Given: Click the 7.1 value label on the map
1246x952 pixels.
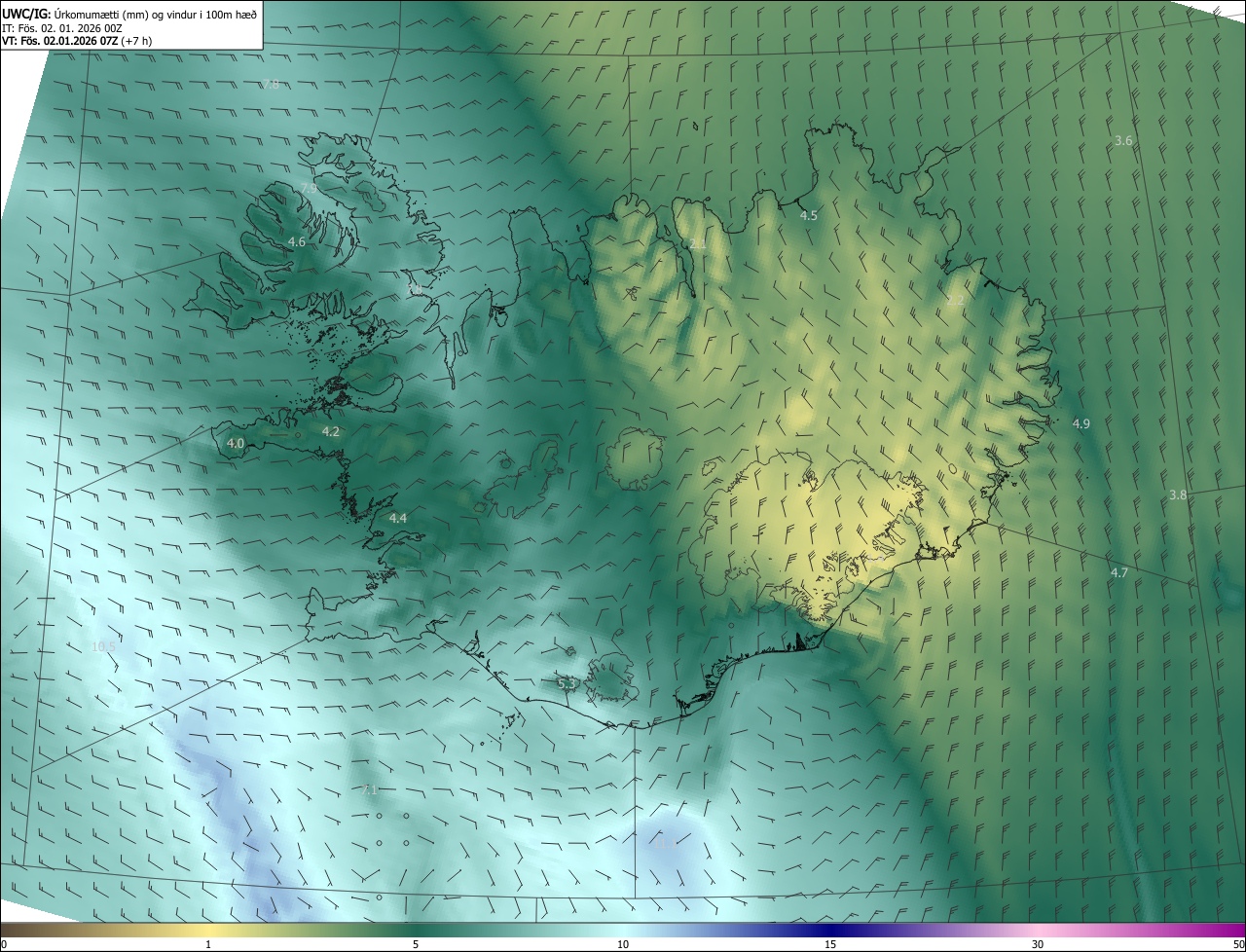Looking at the screenshot, I should [368, 788].
